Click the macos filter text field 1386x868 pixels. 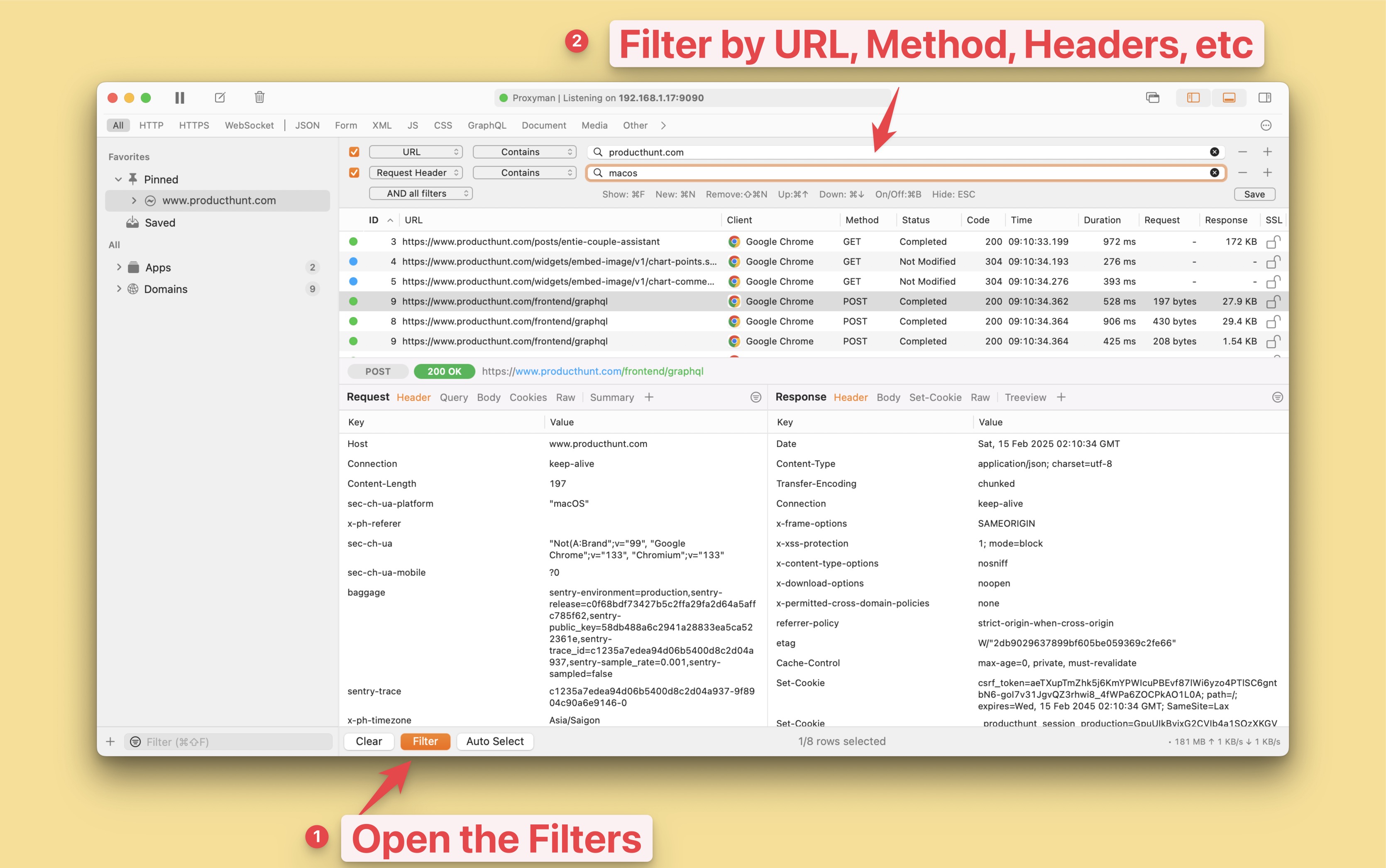click(x=906, y=173)
